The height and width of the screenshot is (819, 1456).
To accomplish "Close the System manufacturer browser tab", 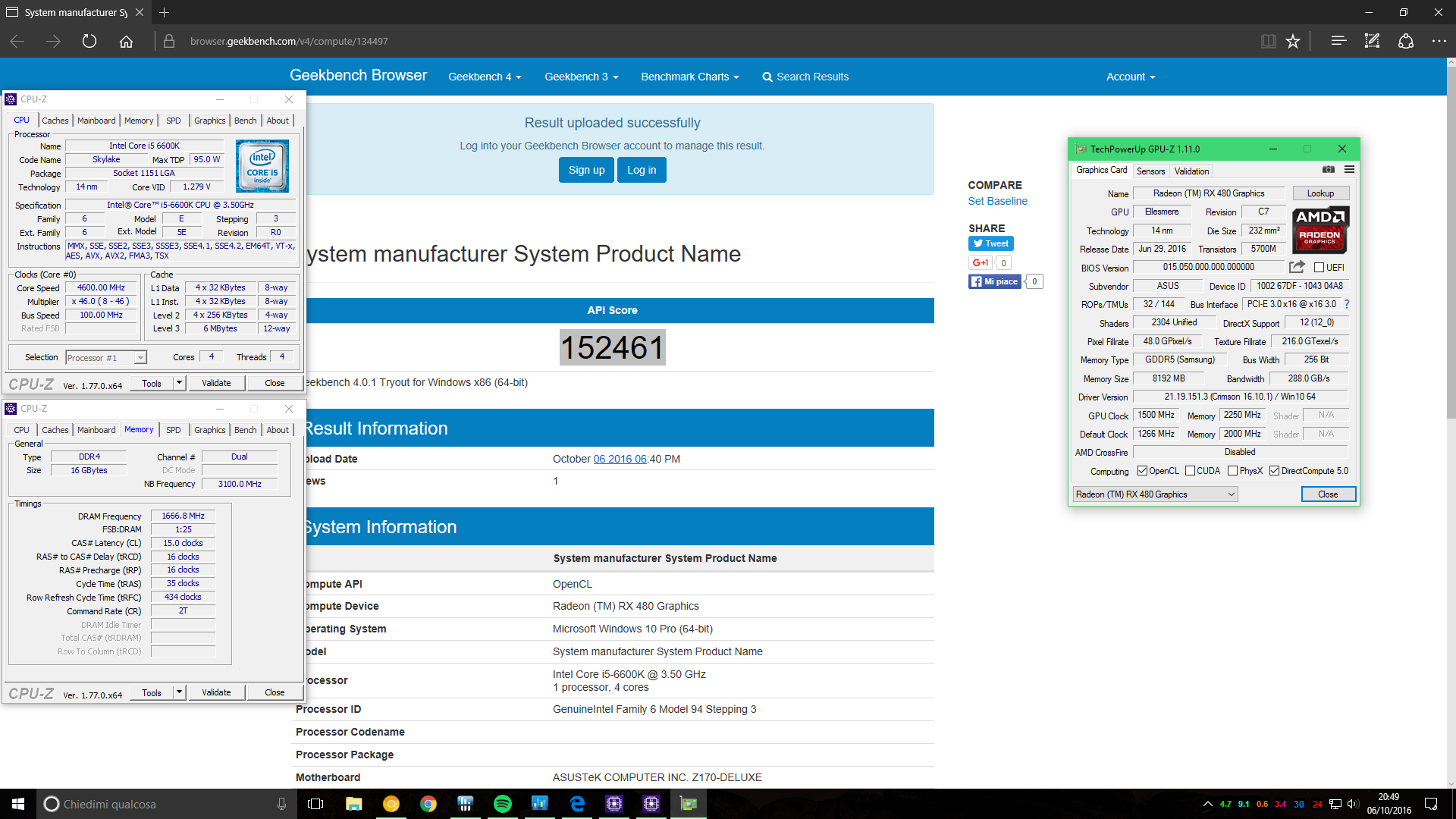I will click(140, 12).
